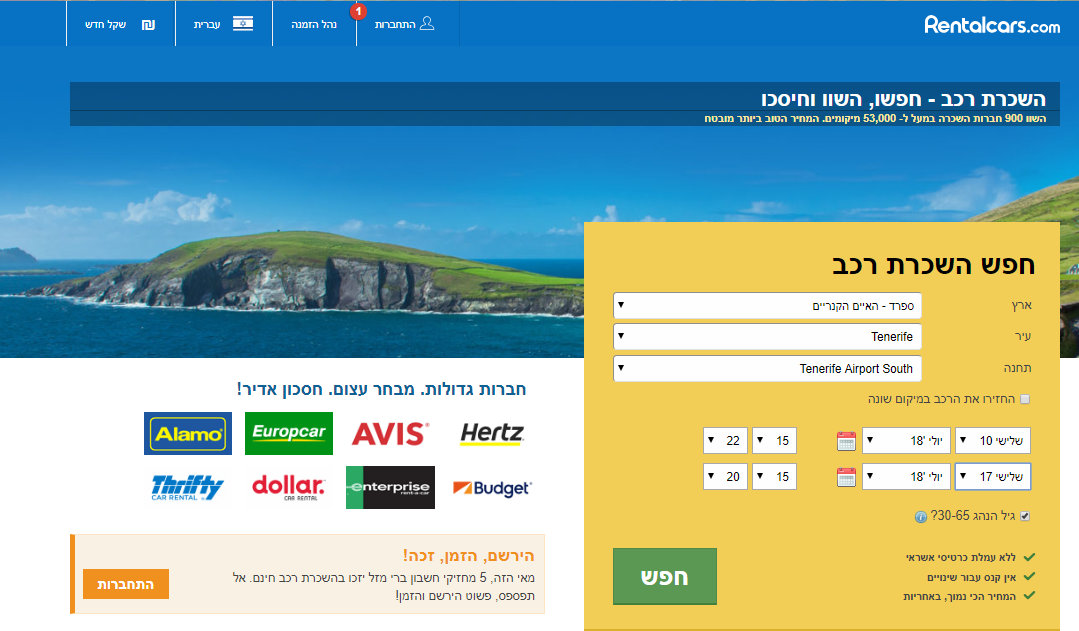Open the pick-up day dropdown שלישי 10
This screenshot has width=1079, height=631.
(x=992, y=441)
